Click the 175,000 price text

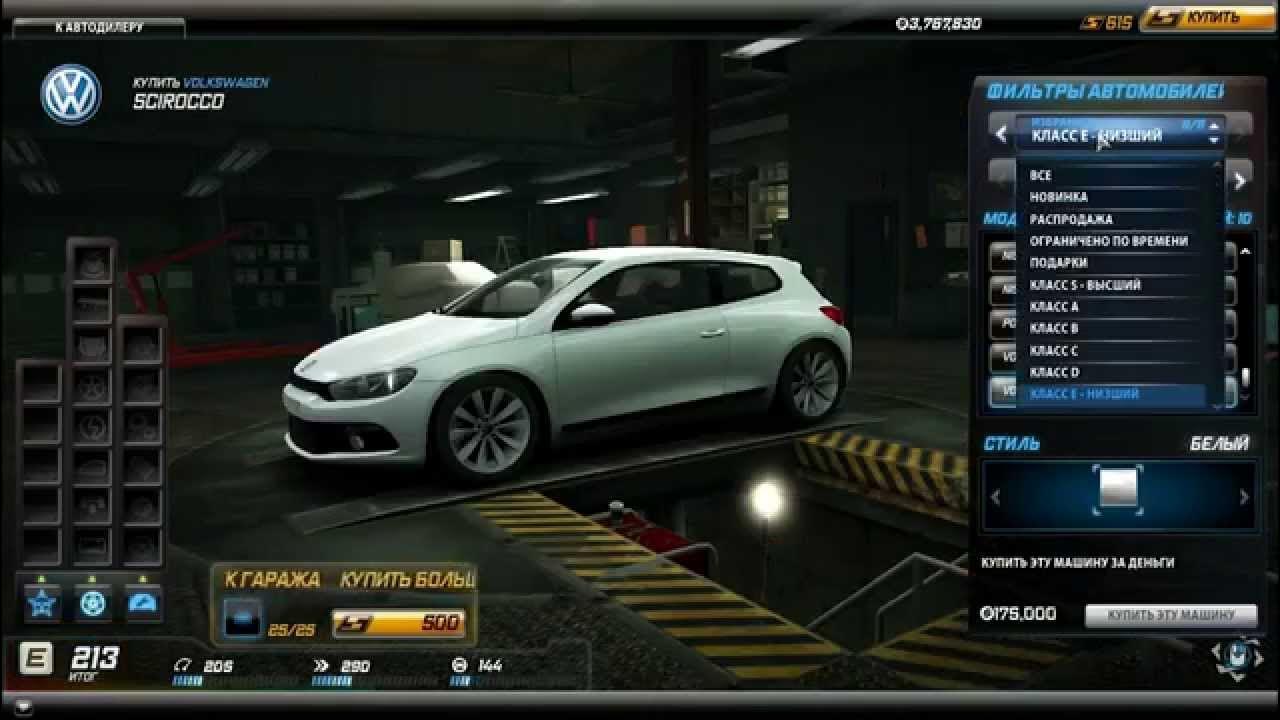click(1018, 614)
